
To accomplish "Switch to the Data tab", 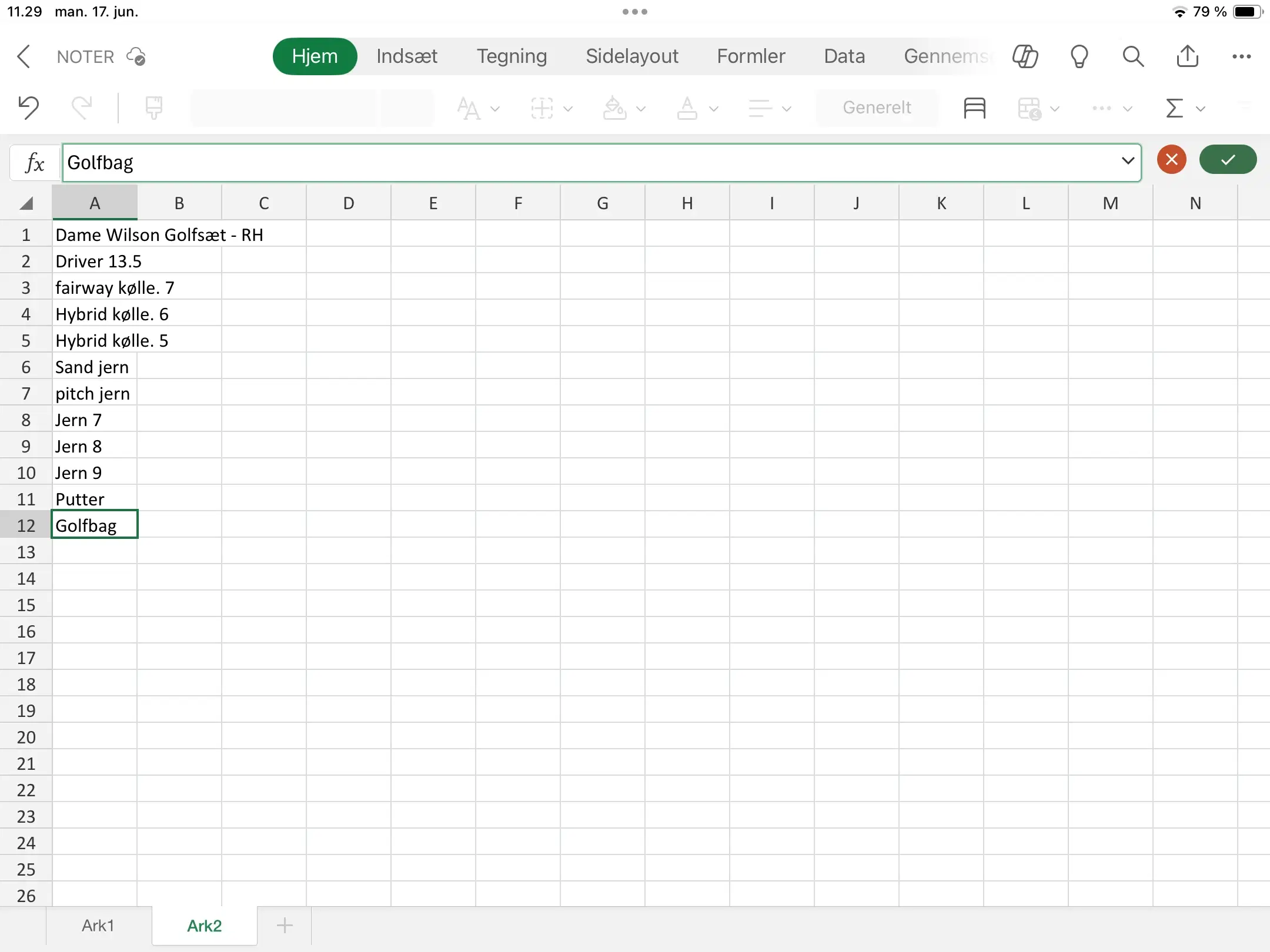I will (844, 56).
